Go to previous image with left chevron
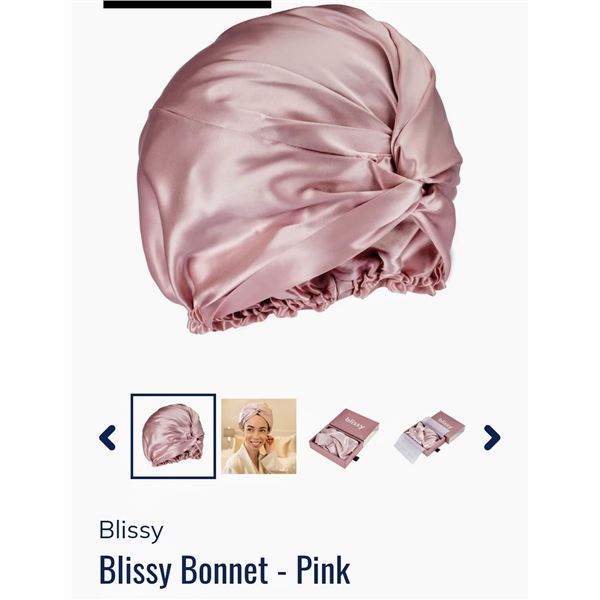The image size is (600, 600). (107, 437)
